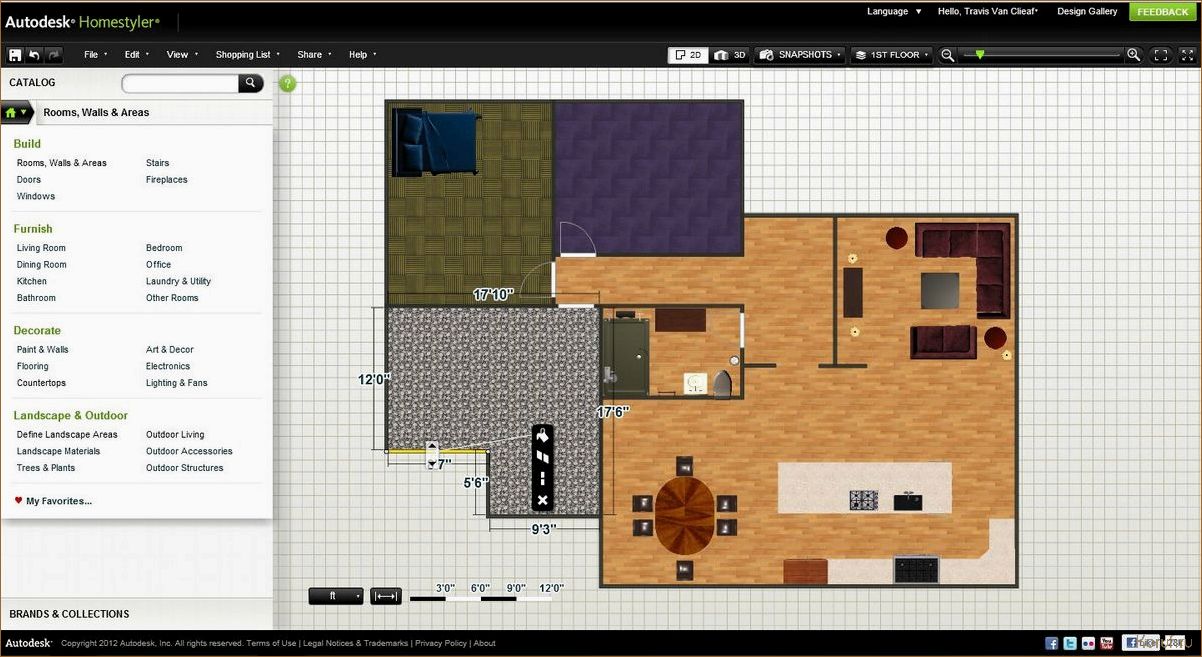This screenshot has width=1202, height=657.
Task: Open the Shopping List menu
Action: [x=248, y=55]
